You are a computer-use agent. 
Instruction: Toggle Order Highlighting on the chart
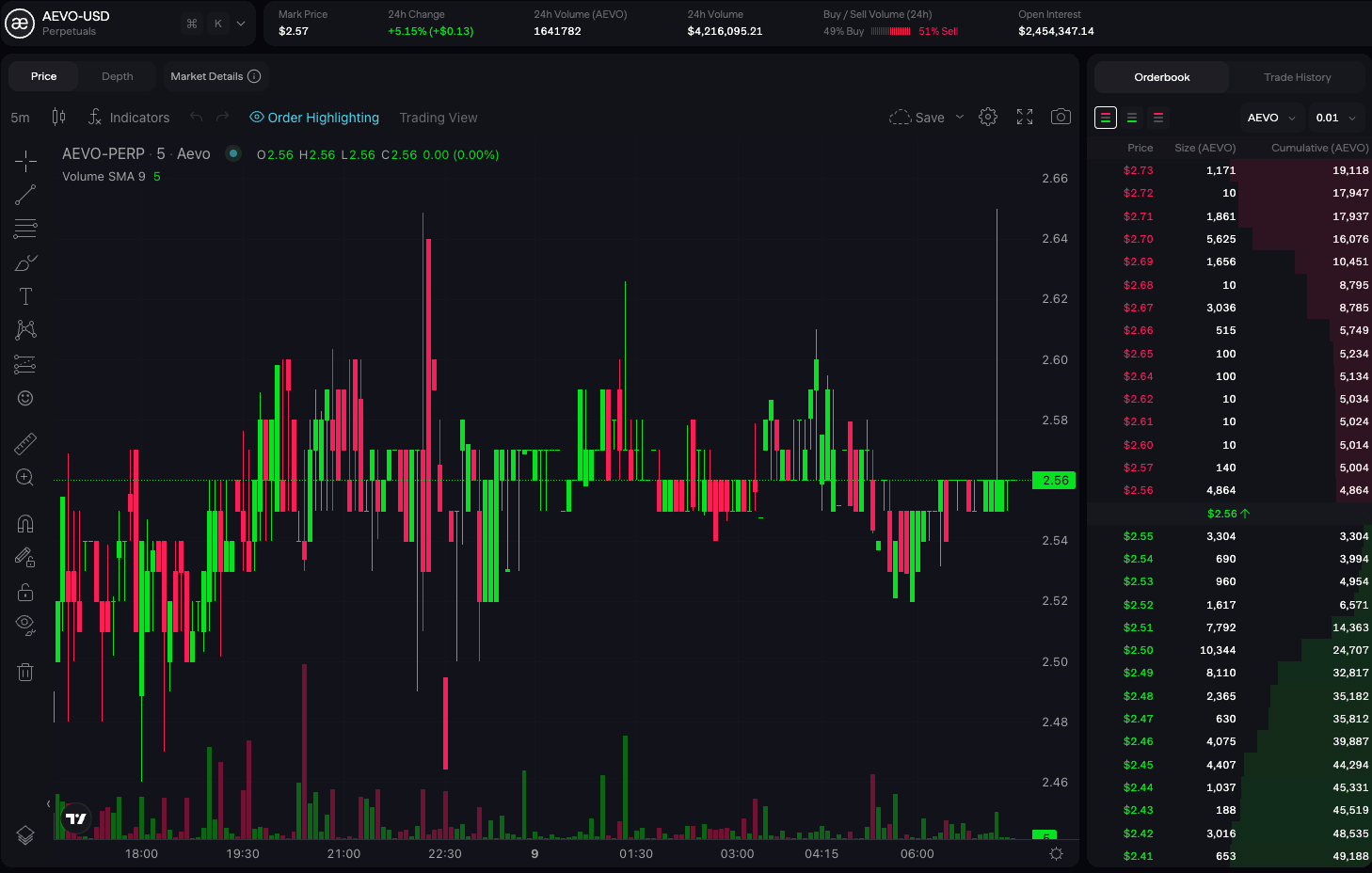(x=314, y=117)
